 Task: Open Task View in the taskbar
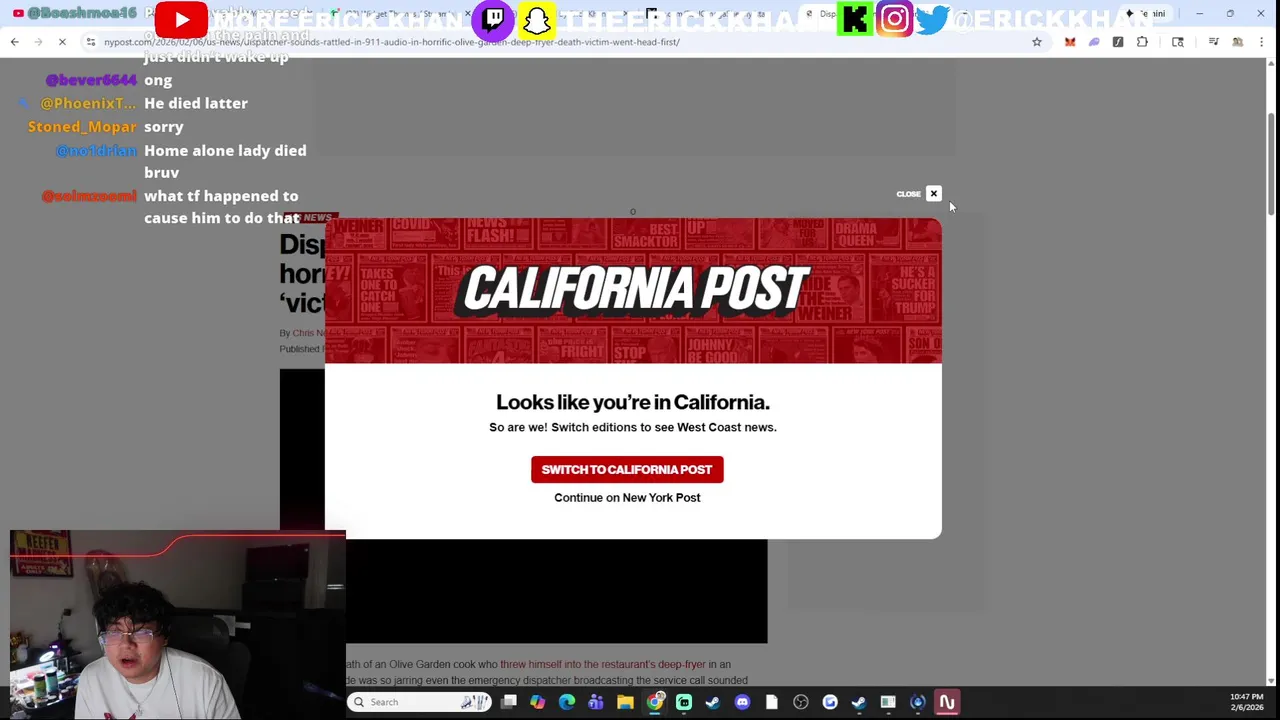(509, 702)
